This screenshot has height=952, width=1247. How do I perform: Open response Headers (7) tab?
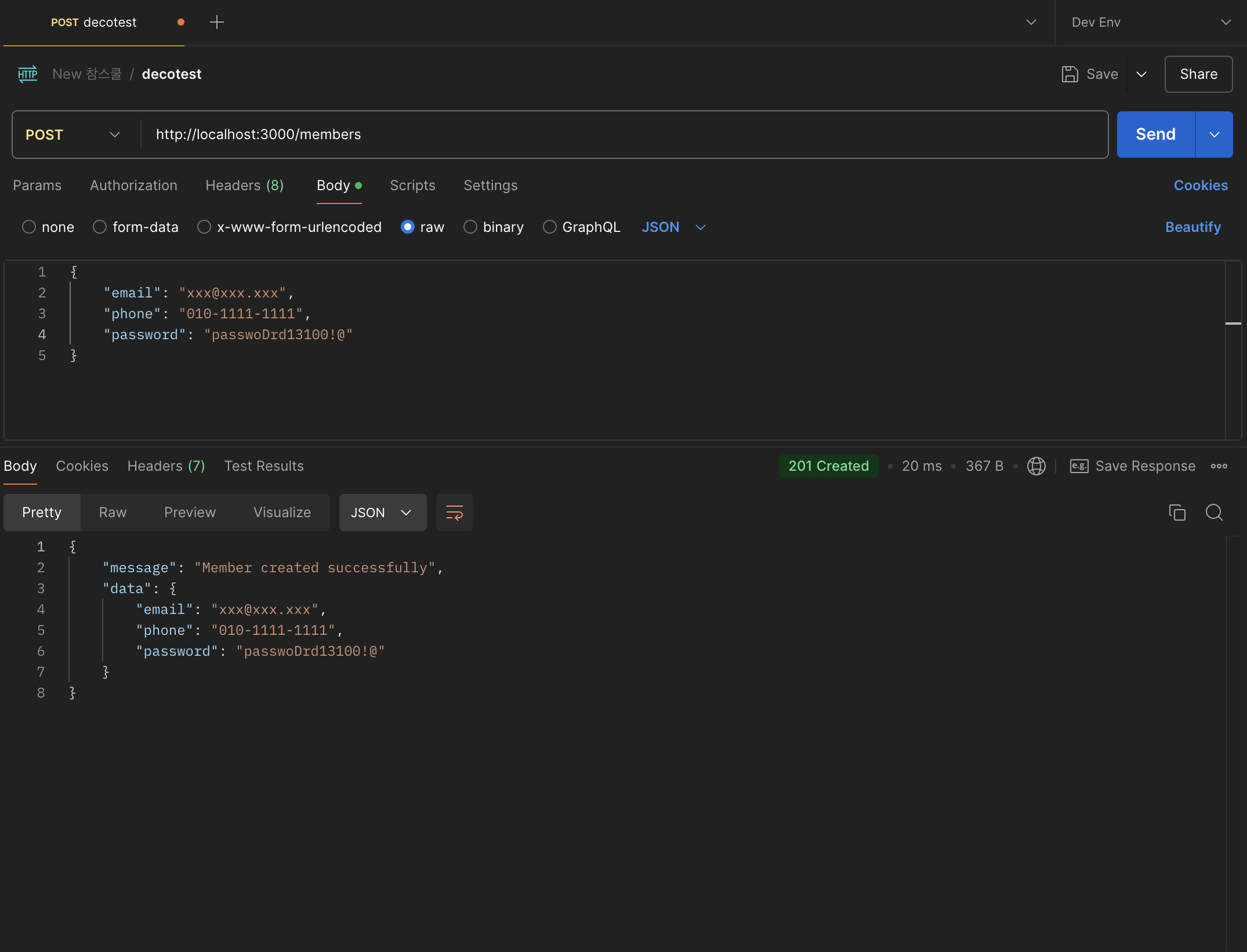[166, 466]
